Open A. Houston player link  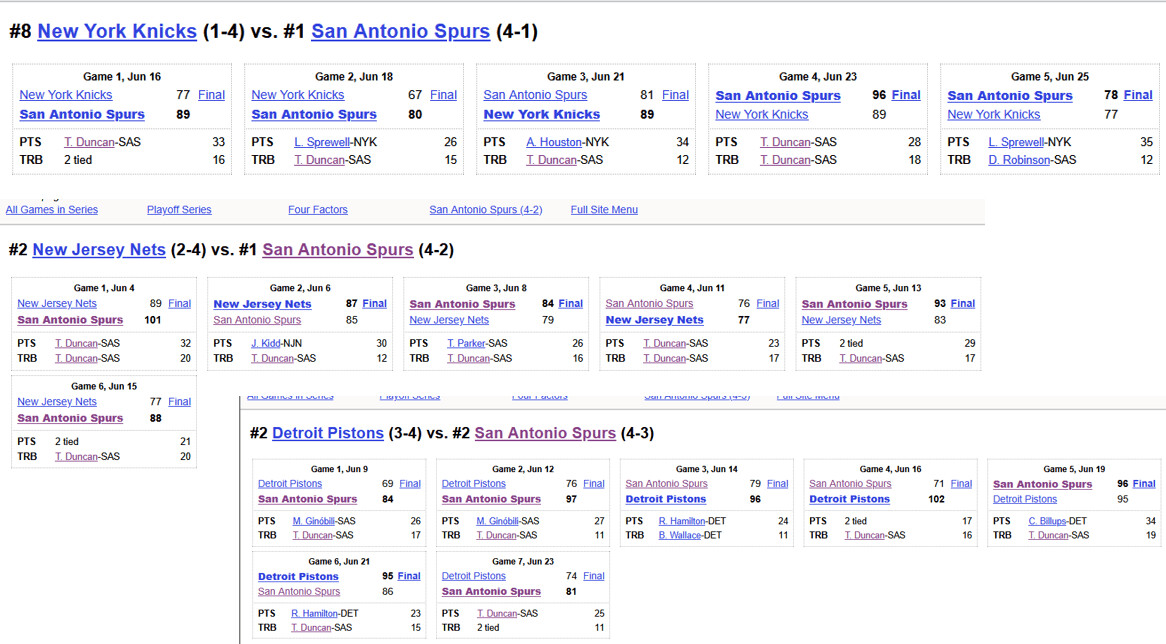(x=553, y=142)
